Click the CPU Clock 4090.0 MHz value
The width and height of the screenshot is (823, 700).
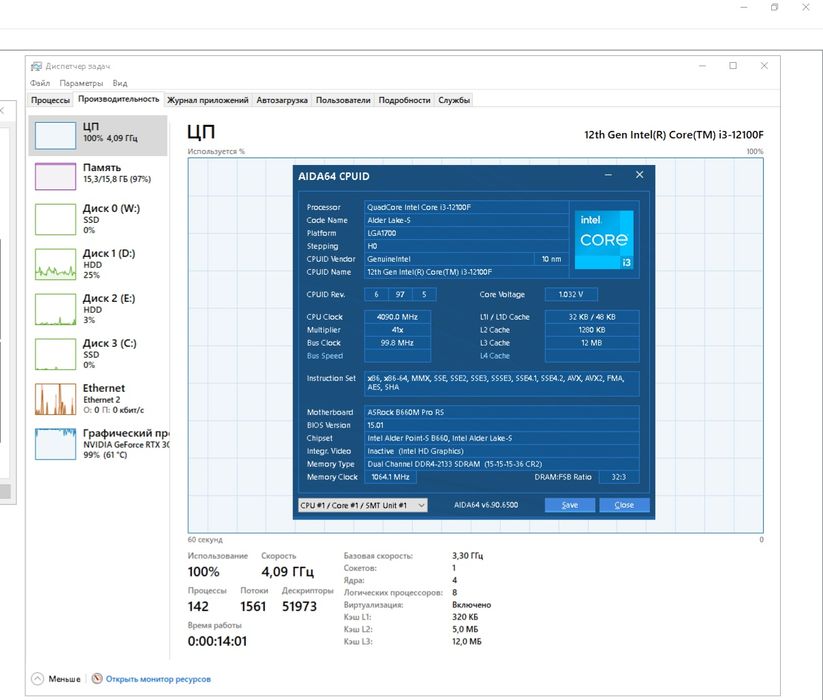(397, 317)
